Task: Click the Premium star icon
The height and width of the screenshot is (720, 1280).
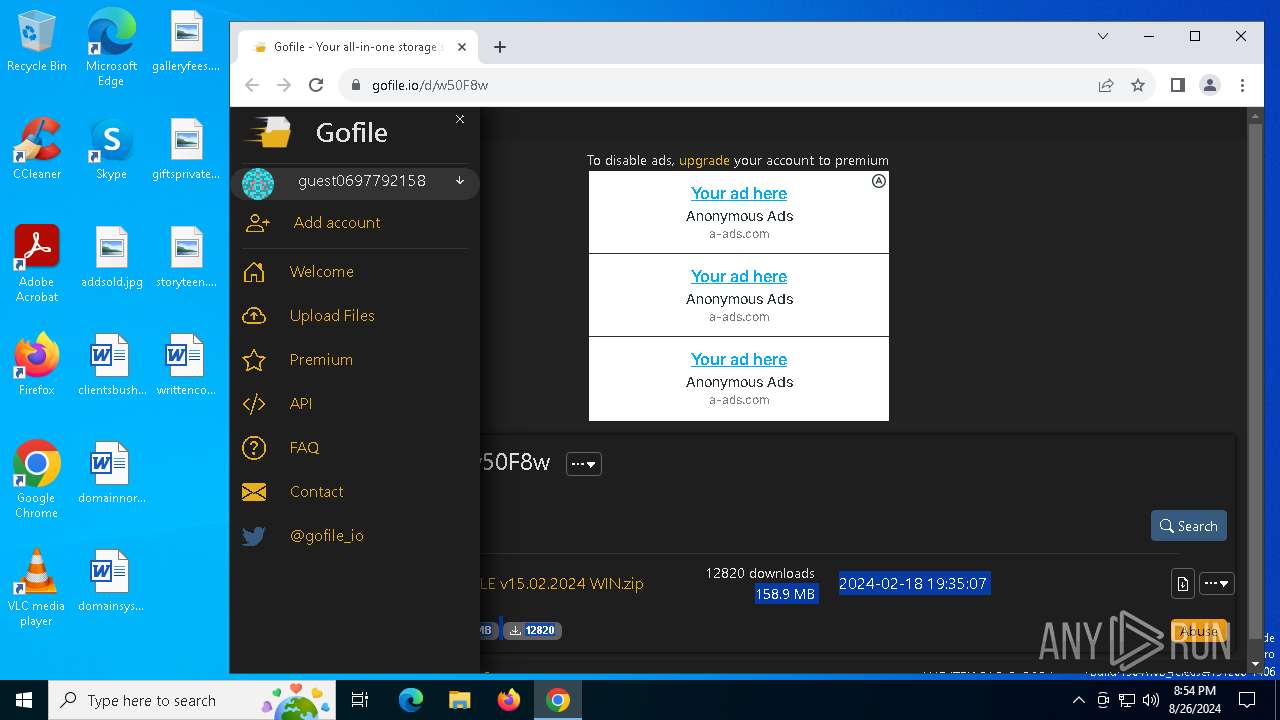Action: pos(254,360)
